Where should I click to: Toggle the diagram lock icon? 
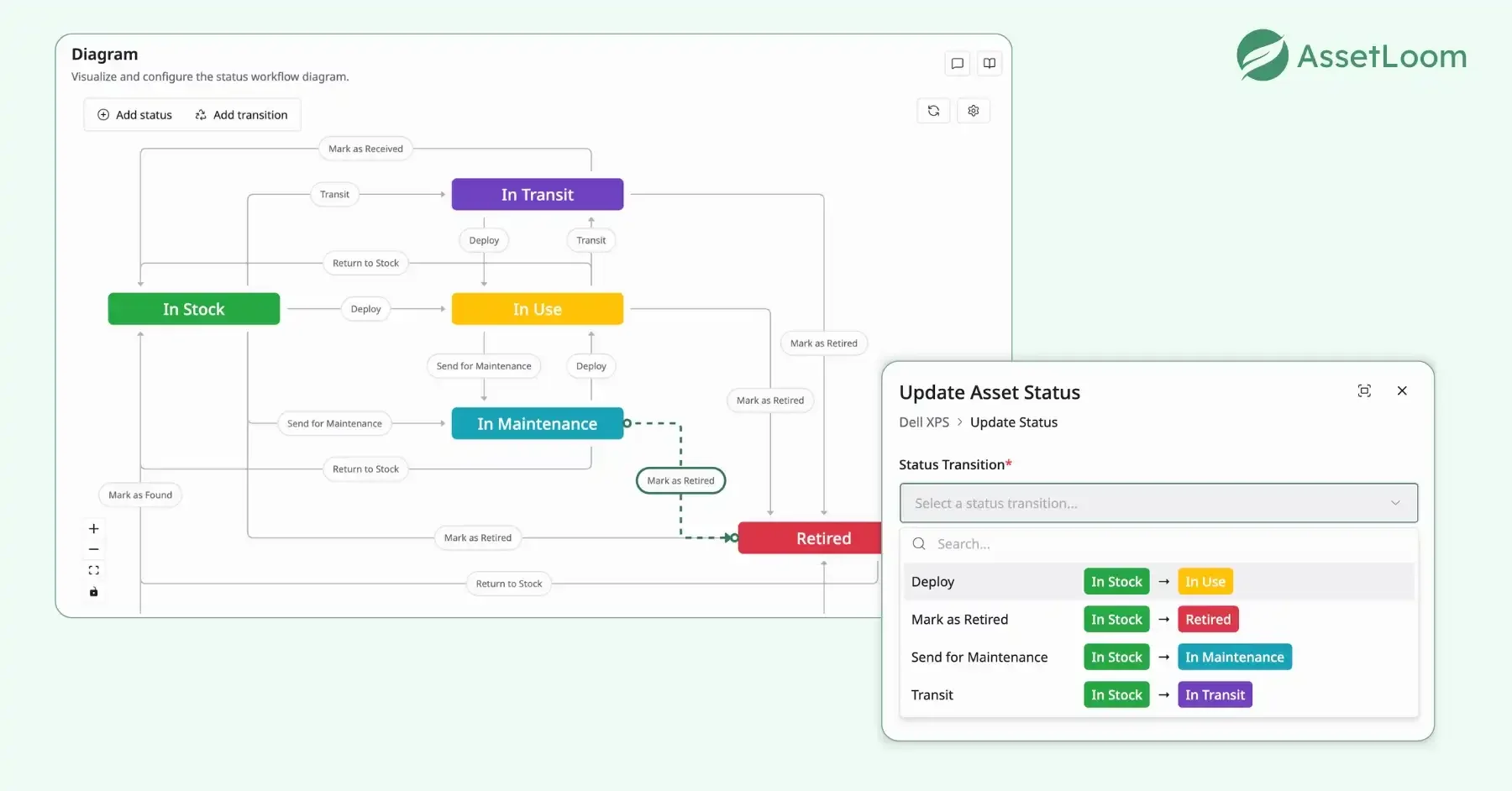(94, 592)
